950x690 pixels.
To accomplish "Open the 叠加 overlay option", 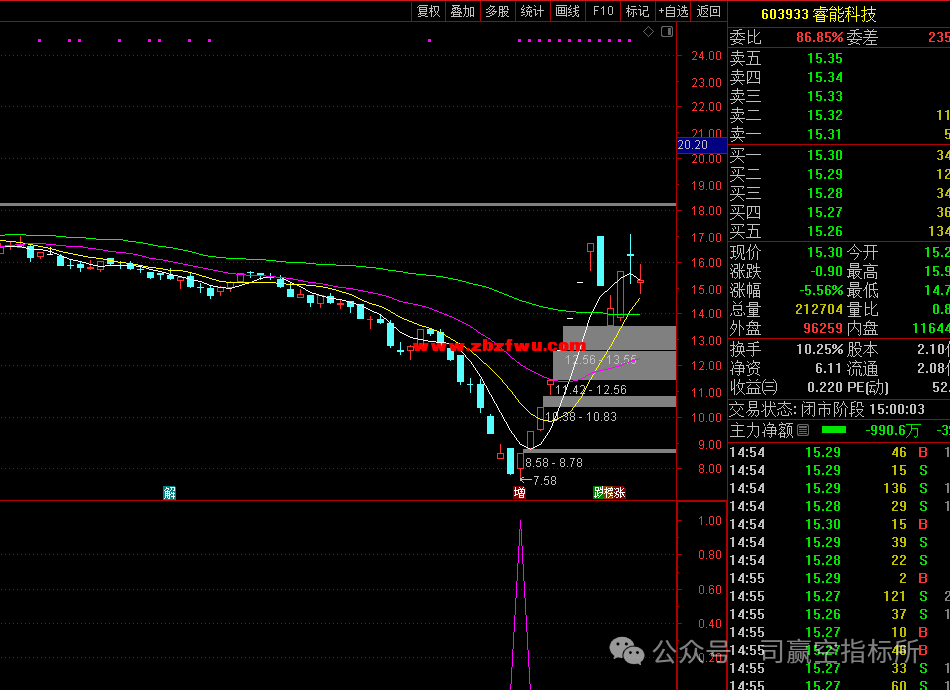I will click(462, 11).
